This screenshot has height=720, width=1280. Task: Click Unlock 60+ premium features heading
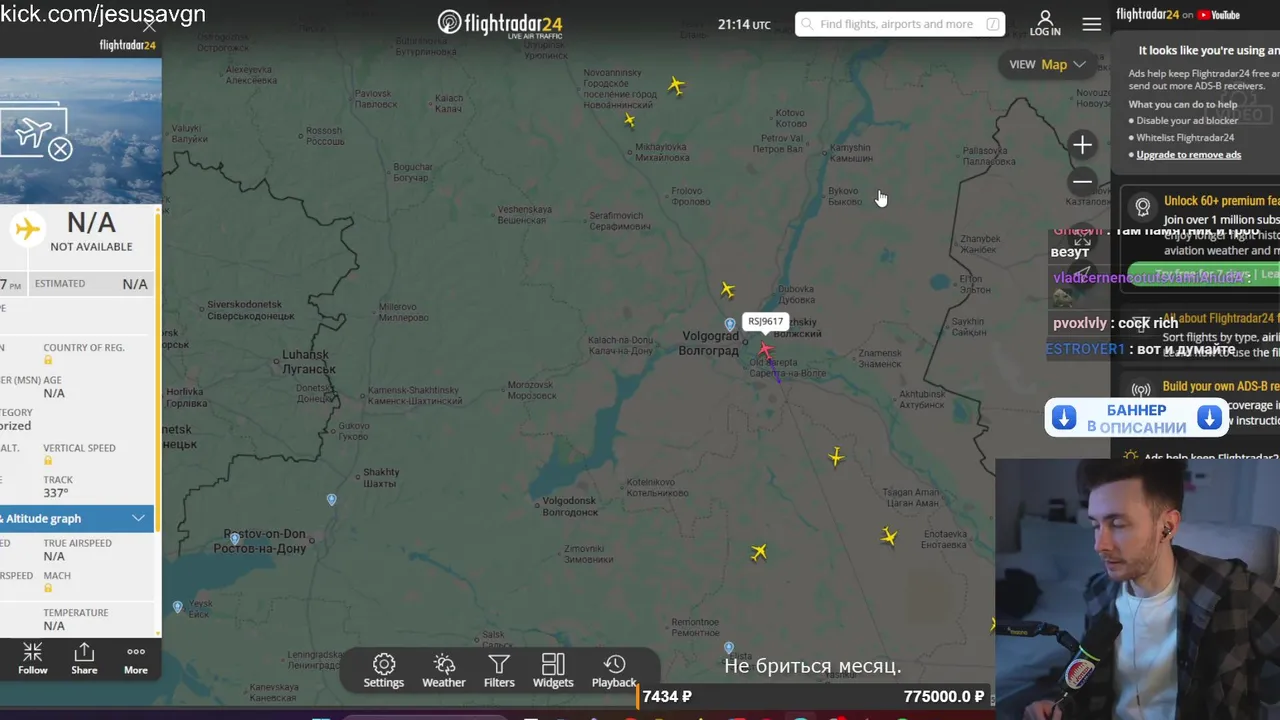(x=1221, y=201)
